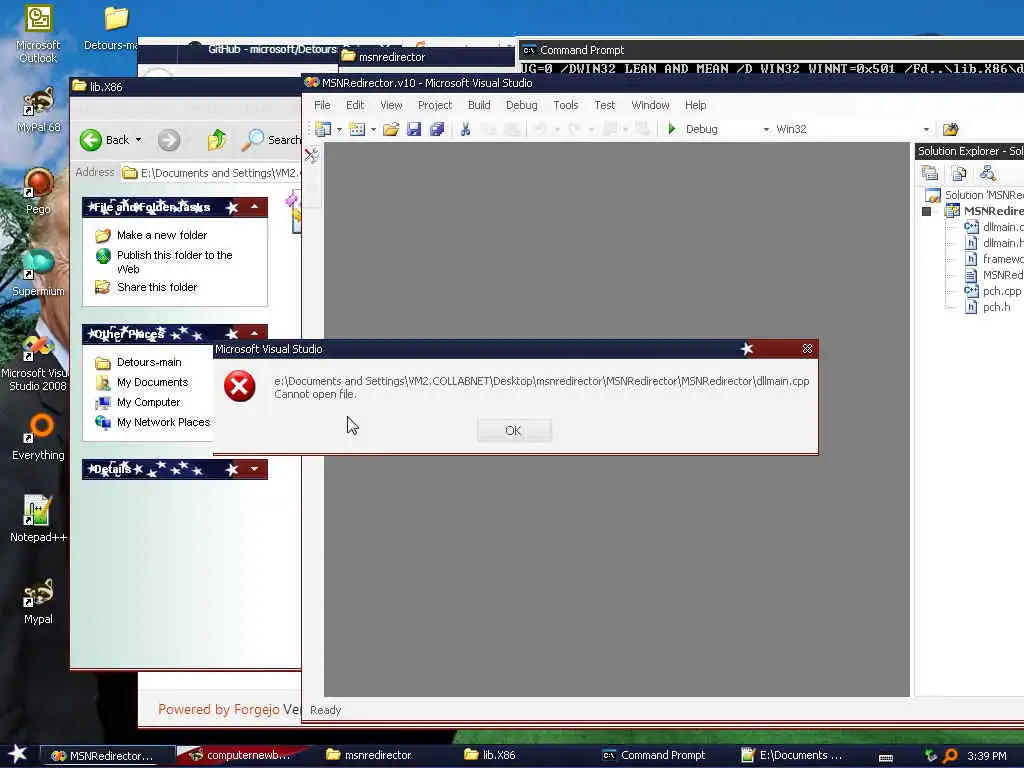Open the Build menu in Visual Studio
1024x768 pixels.
[479, 105]
